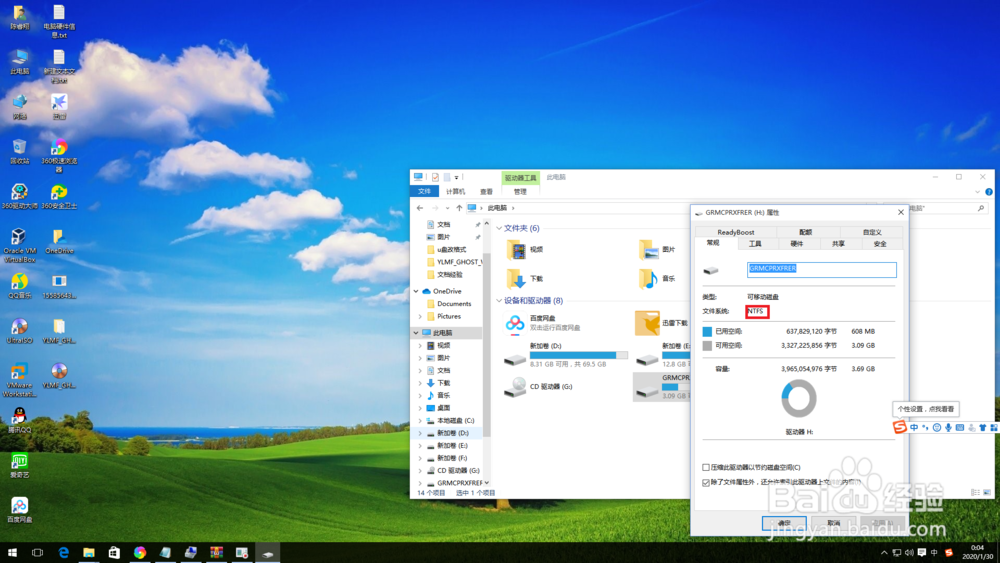Open the Windows Start menu
This screenshot has height=563, width=1000.
12,553
